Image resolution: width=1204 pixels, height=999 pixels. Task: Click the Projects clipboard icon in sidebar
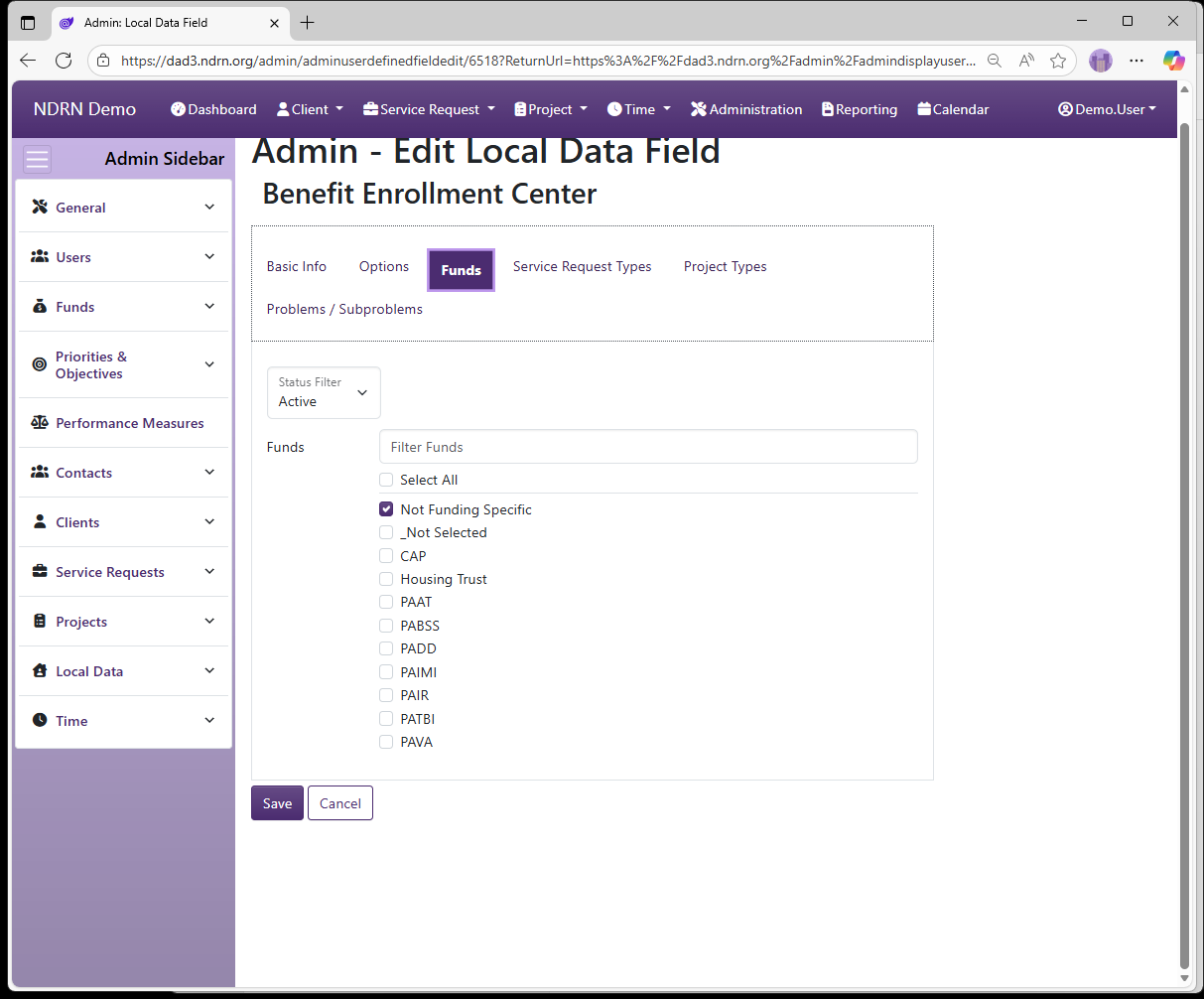[40, 621]
